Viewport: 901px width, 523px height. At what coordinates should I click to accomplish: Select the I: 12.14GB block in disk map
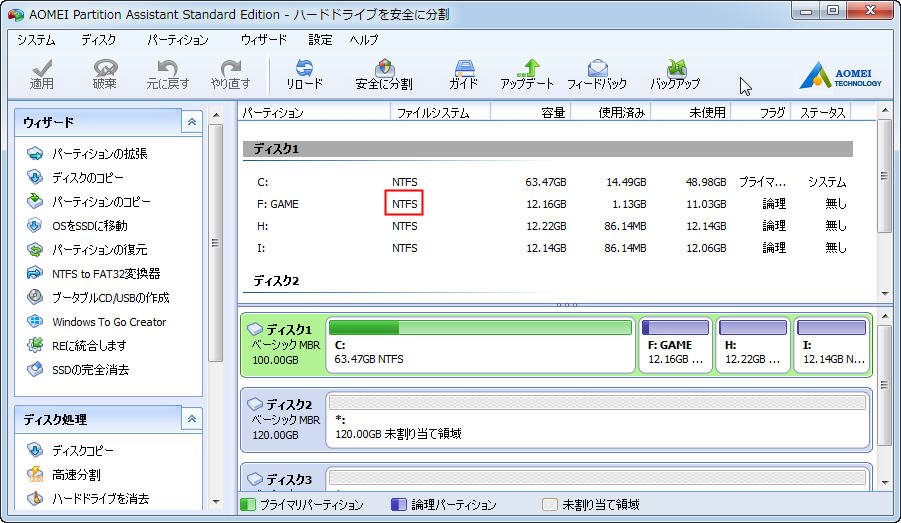point(831,344)
